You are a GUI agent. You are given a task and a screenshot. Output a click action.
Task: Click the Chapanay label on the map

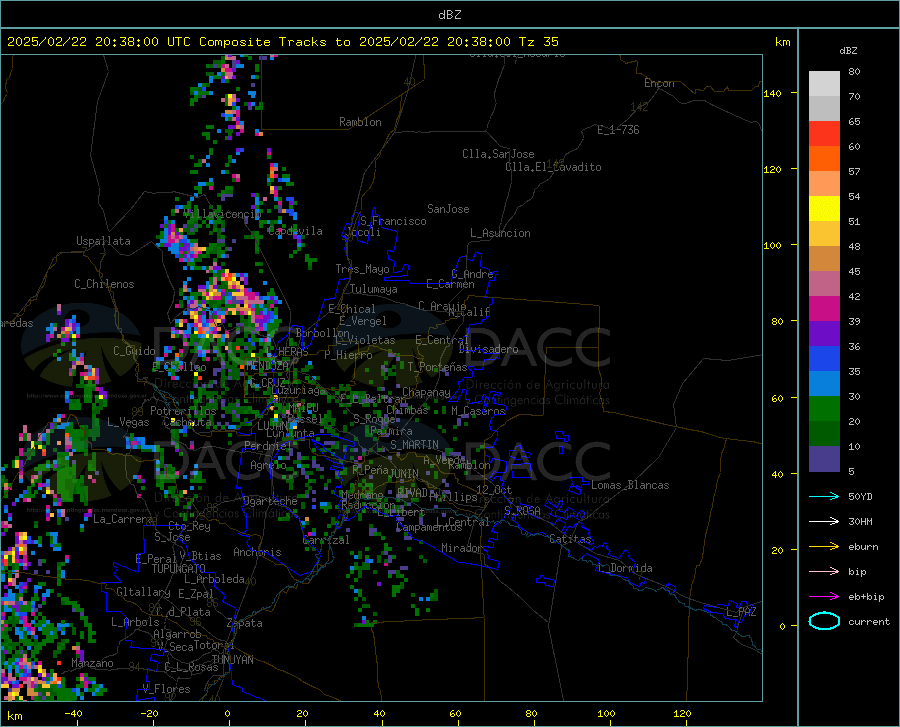pos(426,392)
